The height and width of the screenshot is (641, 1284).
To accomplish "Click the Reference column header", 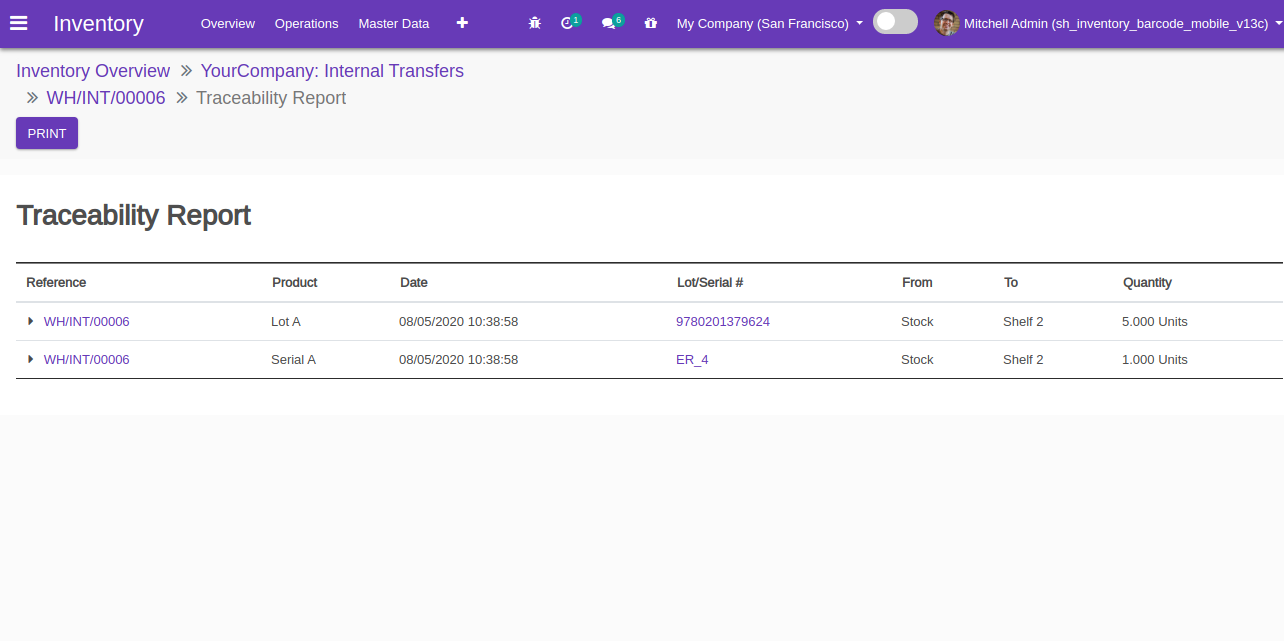I will (x=56, y=283).
